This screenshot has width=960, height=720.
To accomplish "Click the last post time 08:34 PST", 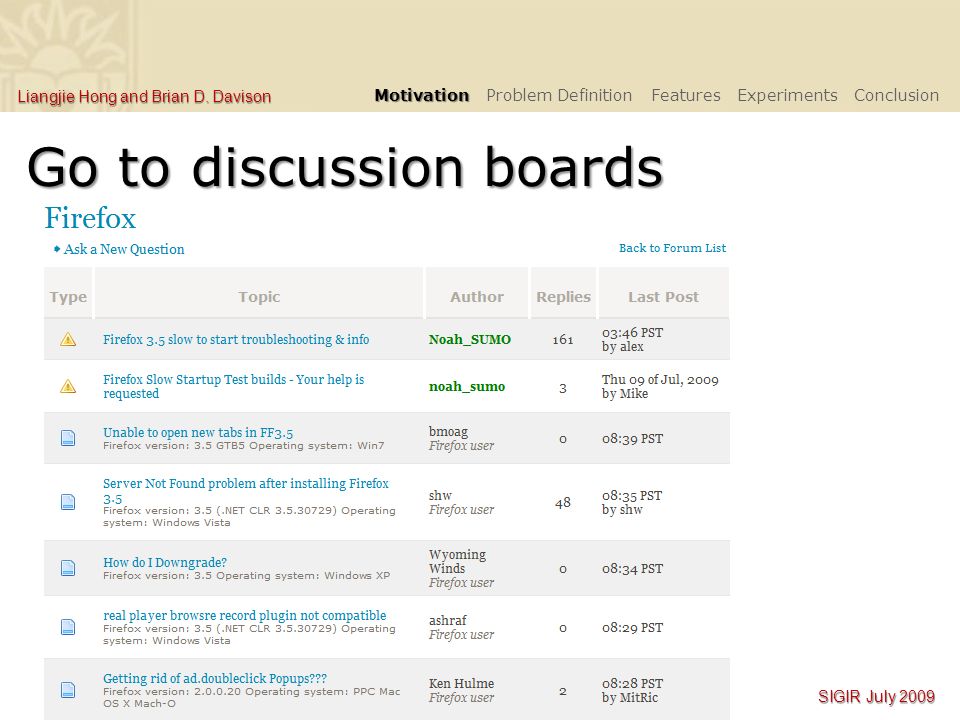I will (632, 569).
